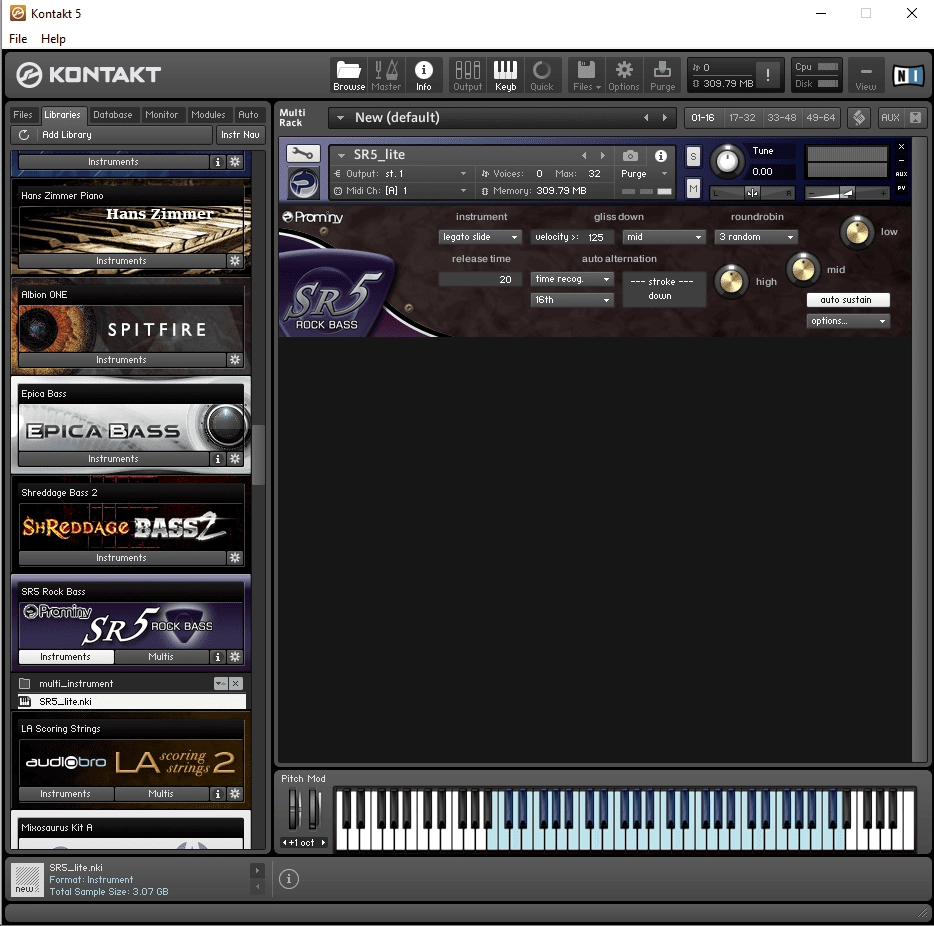The image size is (934, 926).
Task: Switch to the Monitor tab
Action: [x=161, y=114]
